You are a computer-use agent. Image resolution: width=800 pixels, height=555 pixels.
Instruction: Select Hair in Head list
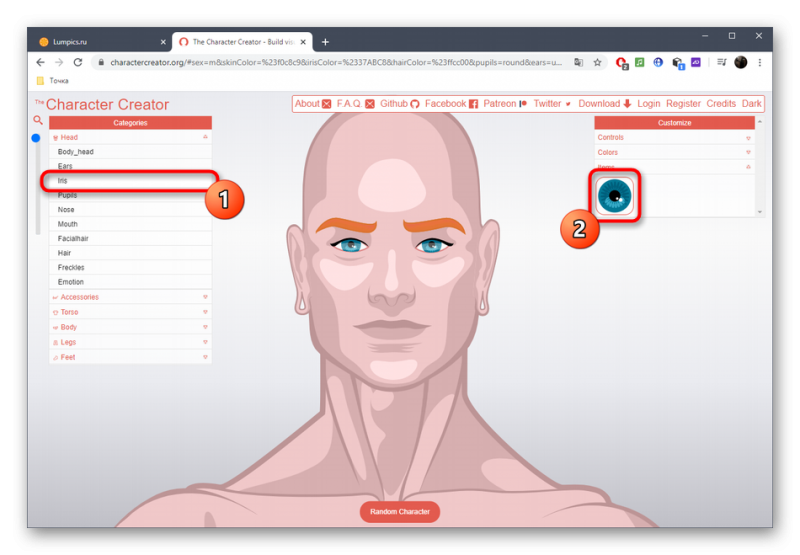point(130,253)
